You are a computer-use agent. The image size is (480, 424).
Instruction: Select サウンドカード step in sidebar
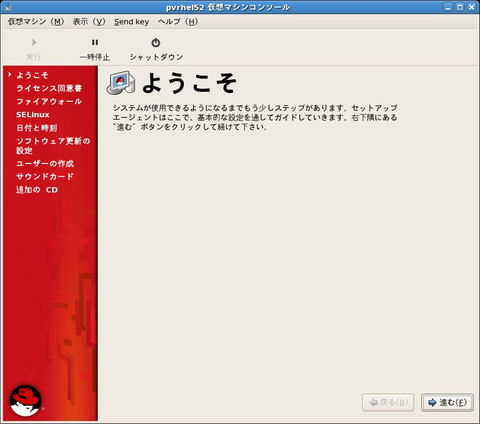click(x=45, y=176)
